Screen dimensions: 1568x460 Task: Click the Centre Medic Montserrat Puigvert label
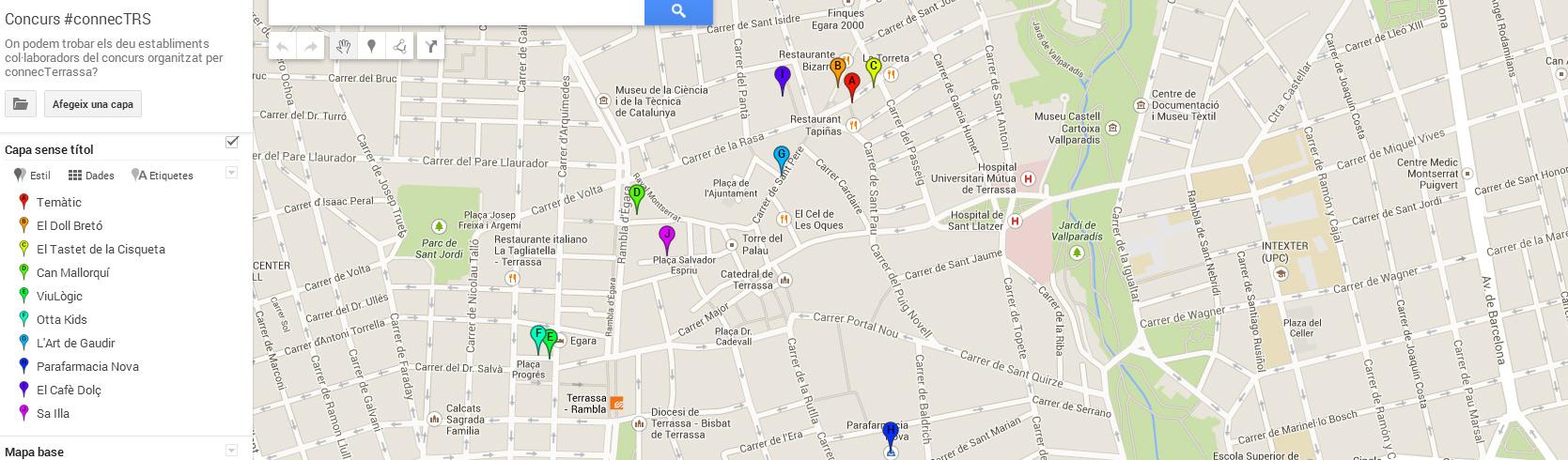1428,174
